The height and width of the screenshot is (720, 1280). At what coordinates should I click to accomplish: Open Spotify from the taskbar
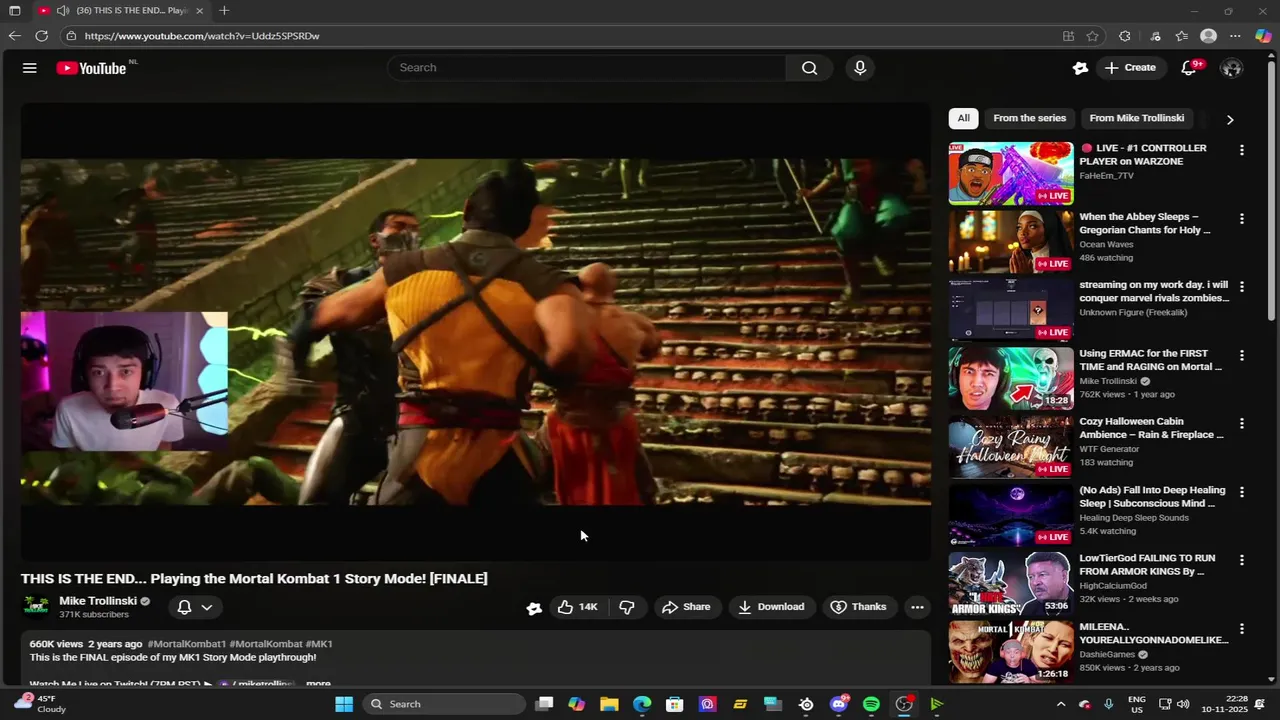871,704
